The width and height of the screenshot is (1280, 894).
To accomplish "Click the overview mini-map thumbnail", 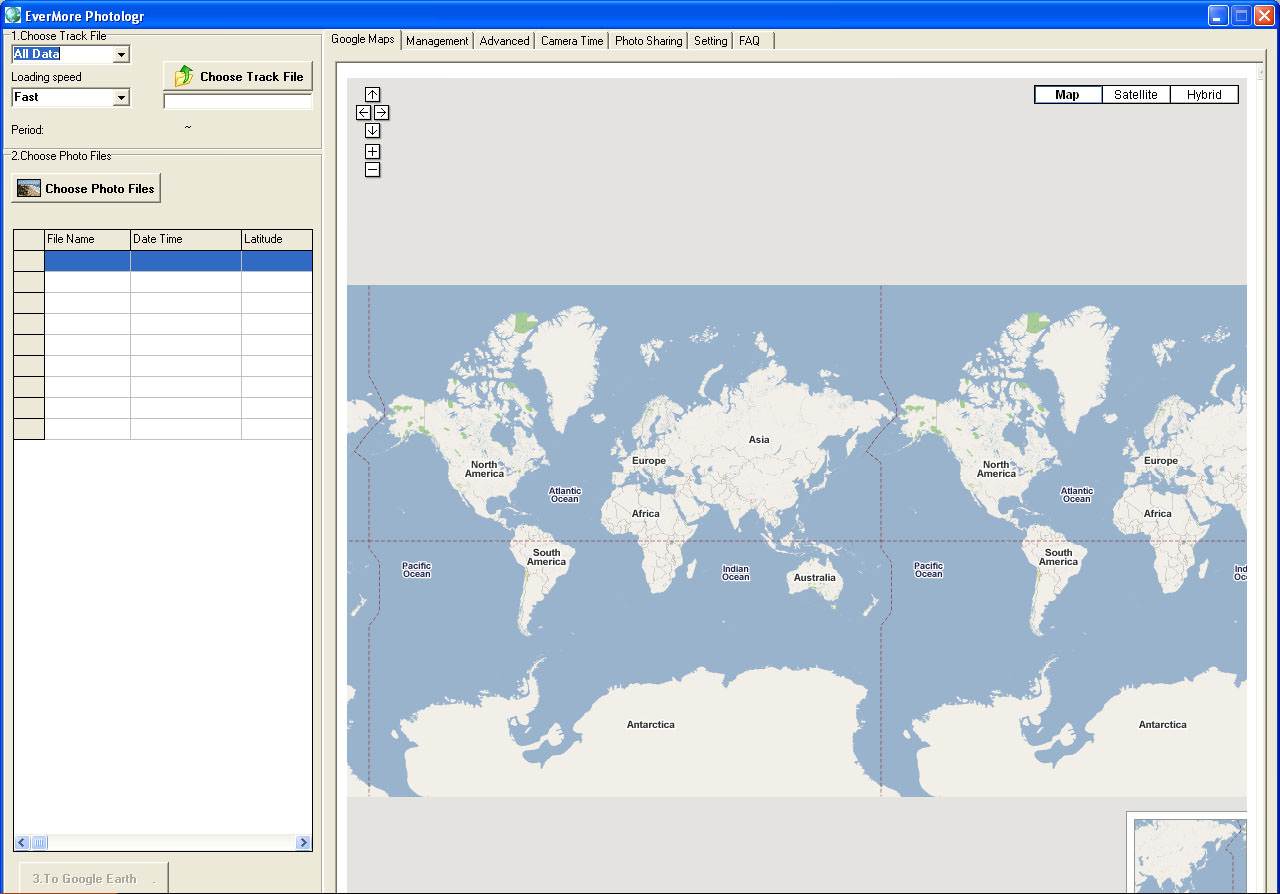I will click(1188, 855).
